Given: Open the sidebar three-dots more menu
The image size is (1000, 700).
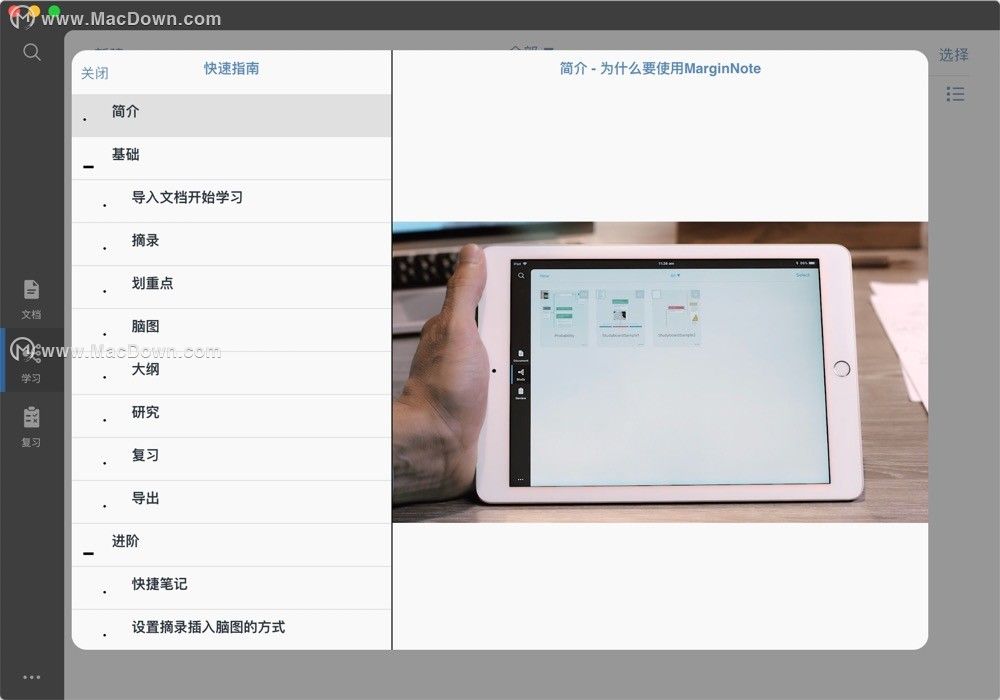Looking at the screenshot, I should tap(31, 677).
